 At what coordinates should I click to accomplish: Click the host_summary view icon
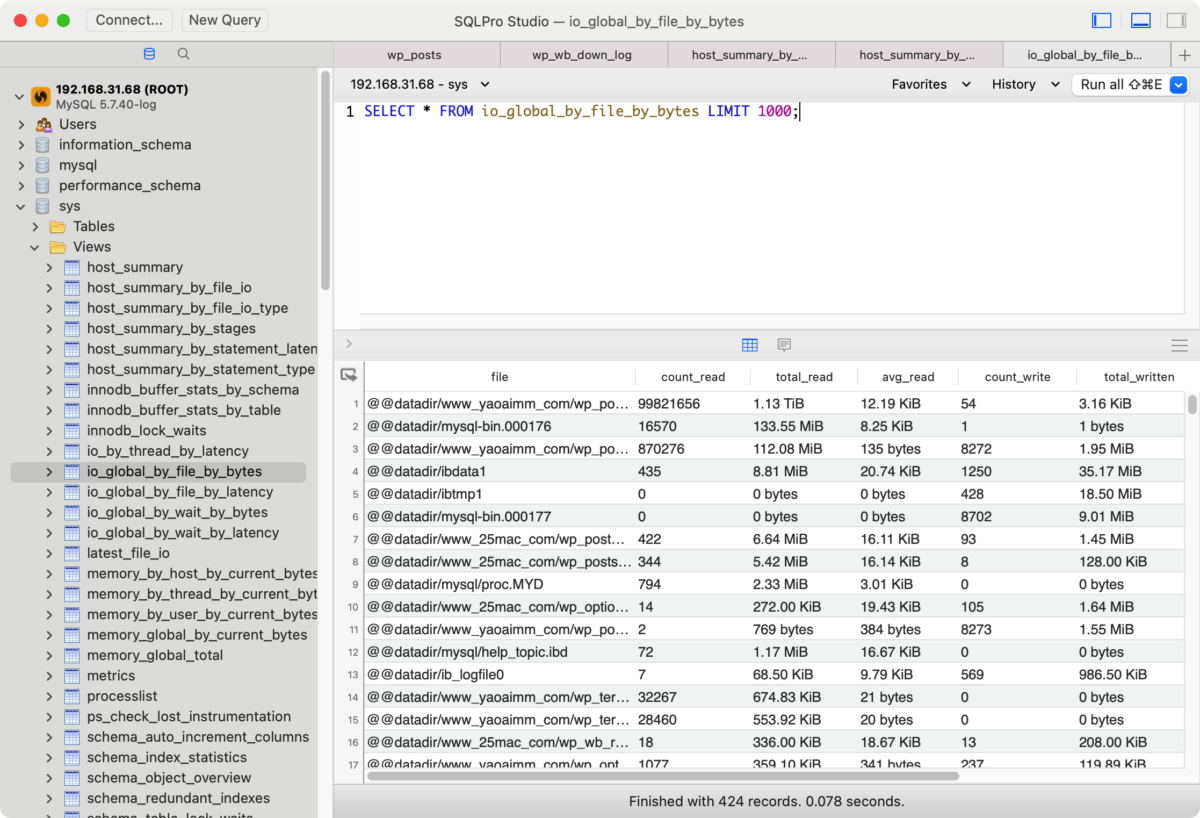(x=72, y=267)
